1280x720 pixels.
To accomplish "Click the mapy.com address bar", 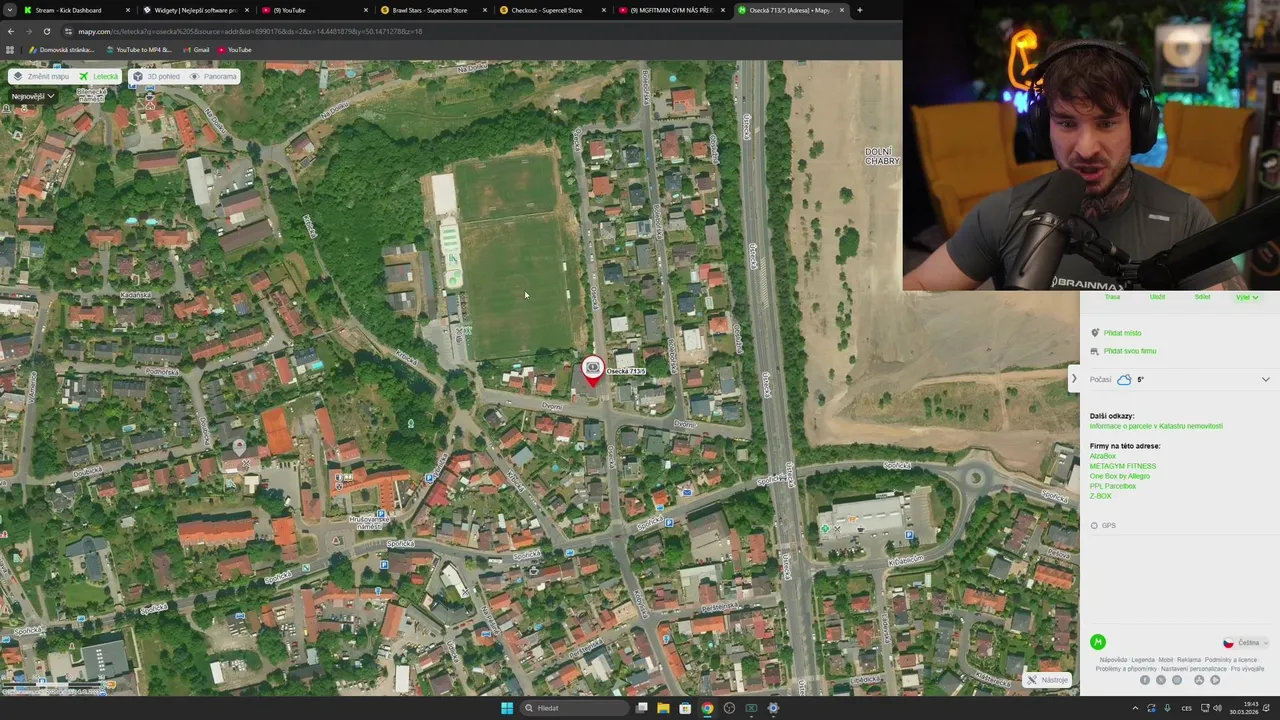I will 480,31.
